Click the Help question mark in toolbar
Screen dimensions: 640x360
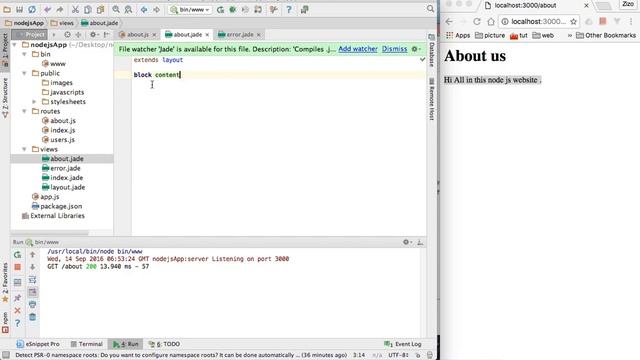(289, 9)
